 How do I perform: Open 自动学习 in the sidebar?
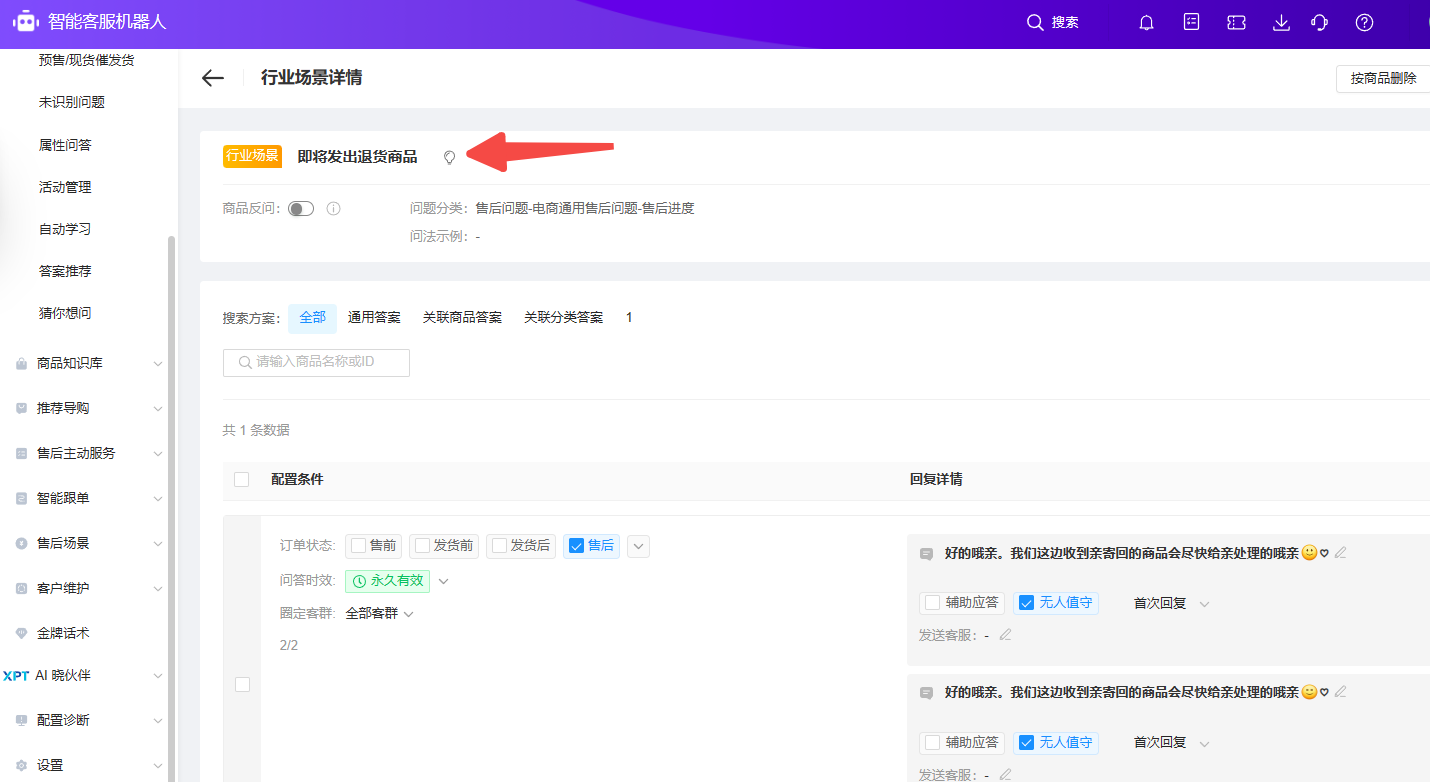[x=65, y=229]
